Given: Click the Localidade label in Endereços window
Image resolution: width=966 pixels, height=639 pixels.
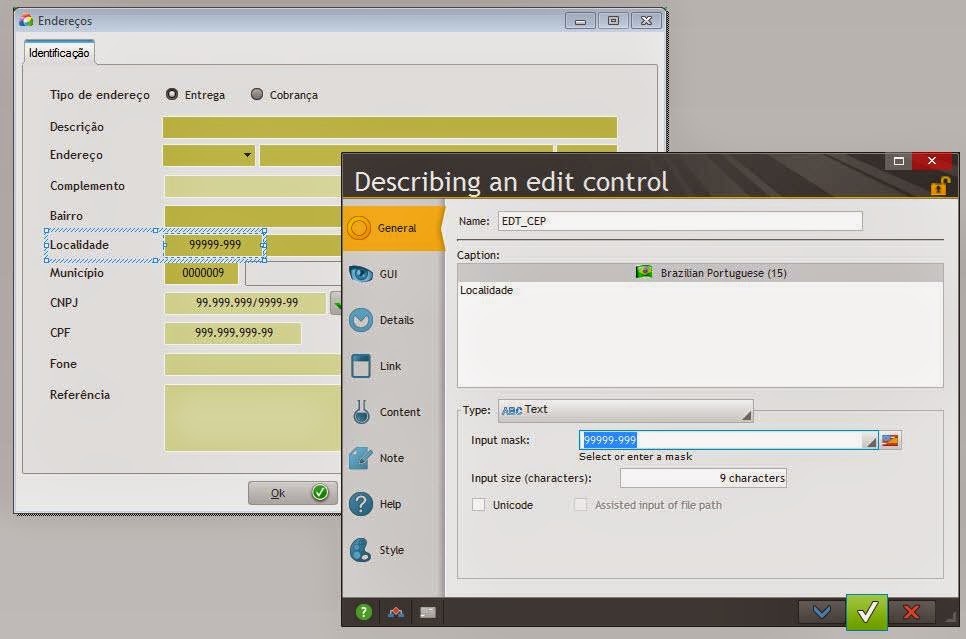Looking at the screenshot, I should click(79, 245).
